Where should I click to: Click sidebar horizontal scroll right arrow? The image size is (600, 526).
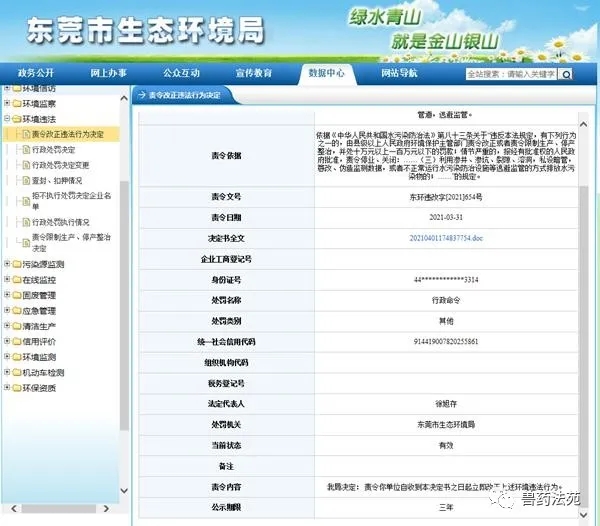click(106, 508)
